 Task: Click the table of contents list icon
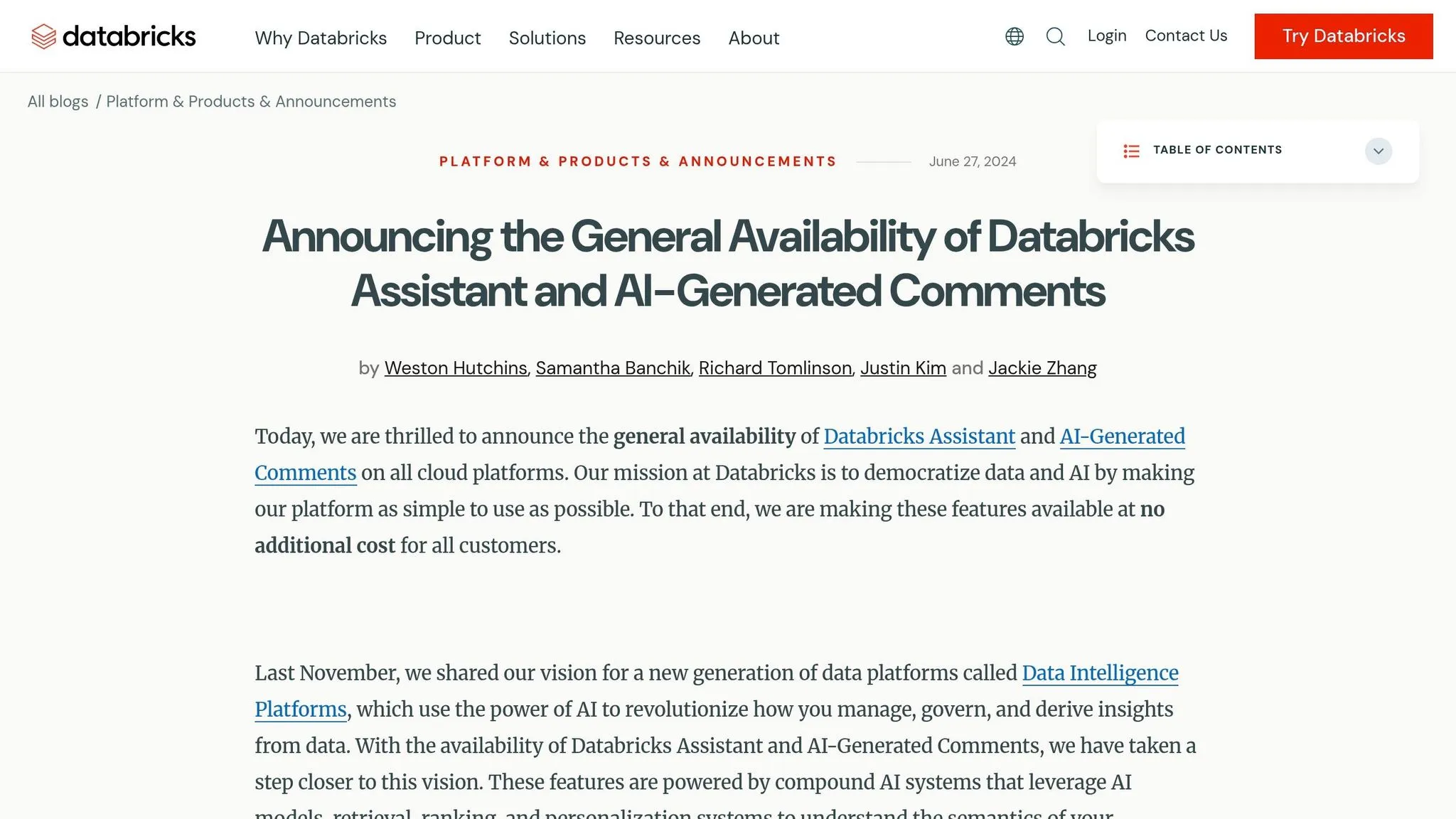[x=1131, y=151]
